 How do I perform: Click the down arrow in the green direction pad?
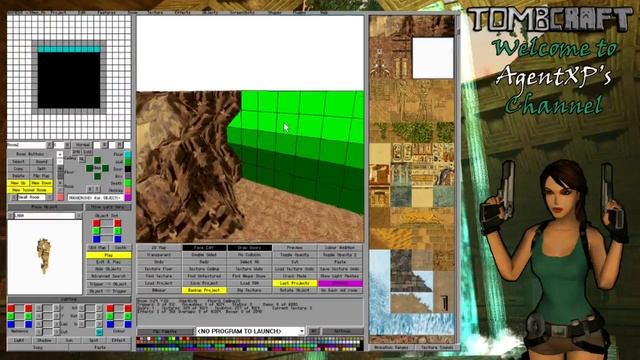coord(97,176)
